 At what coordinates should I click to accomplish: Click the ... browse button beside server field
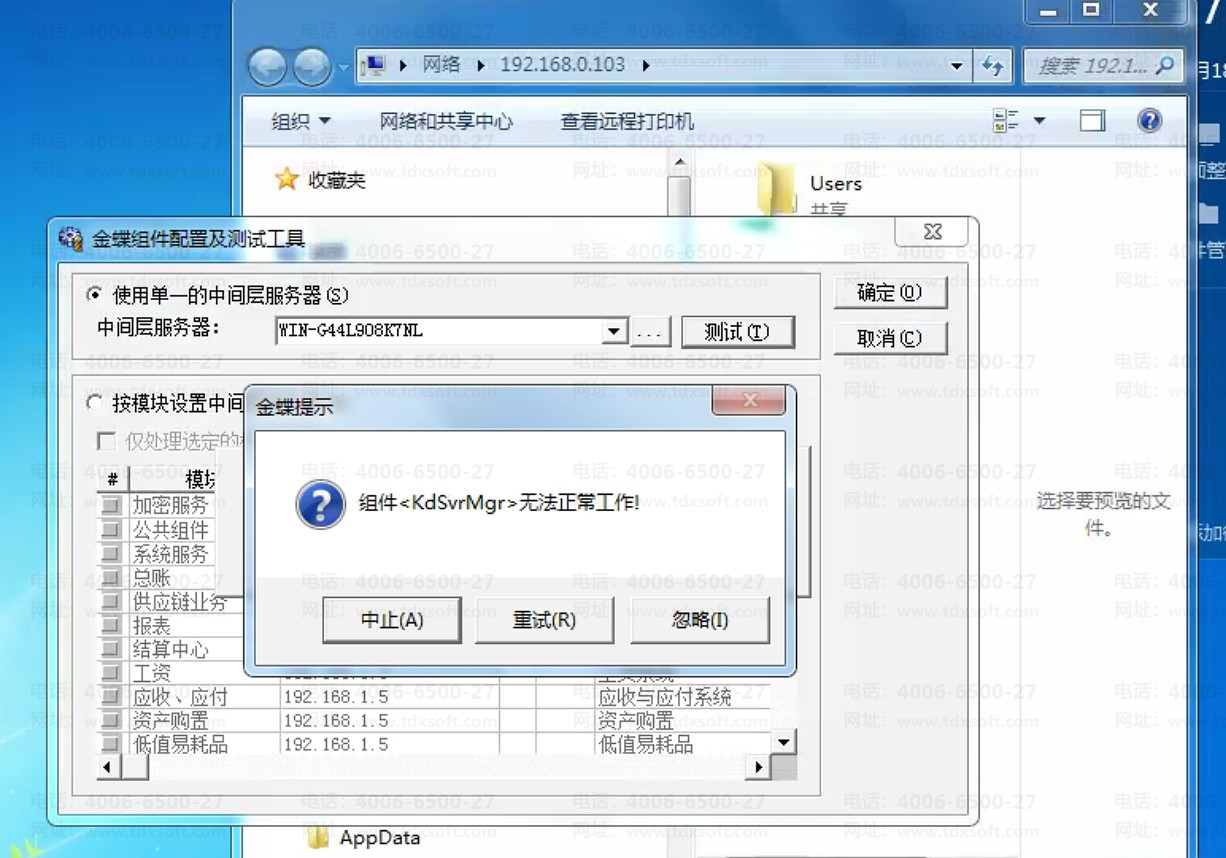click(650, 332)
